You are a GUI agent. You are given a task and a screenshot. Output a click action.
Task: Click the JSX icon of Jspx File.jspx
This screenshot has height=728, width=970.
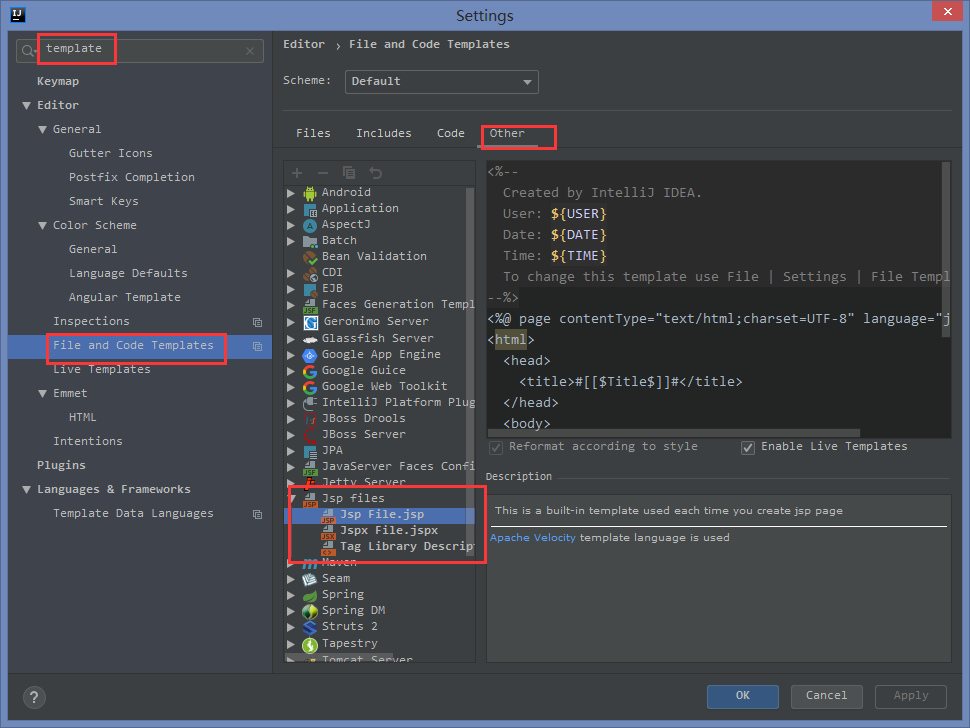(x=328, y=531)
